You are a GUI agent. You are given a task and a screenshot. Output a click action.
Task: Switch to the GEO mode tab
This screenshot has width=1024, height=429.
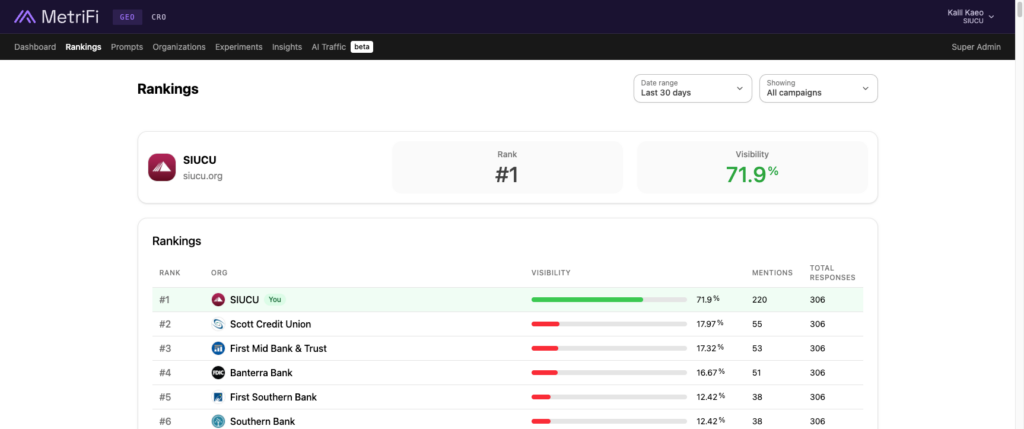[x=127, y=17]
